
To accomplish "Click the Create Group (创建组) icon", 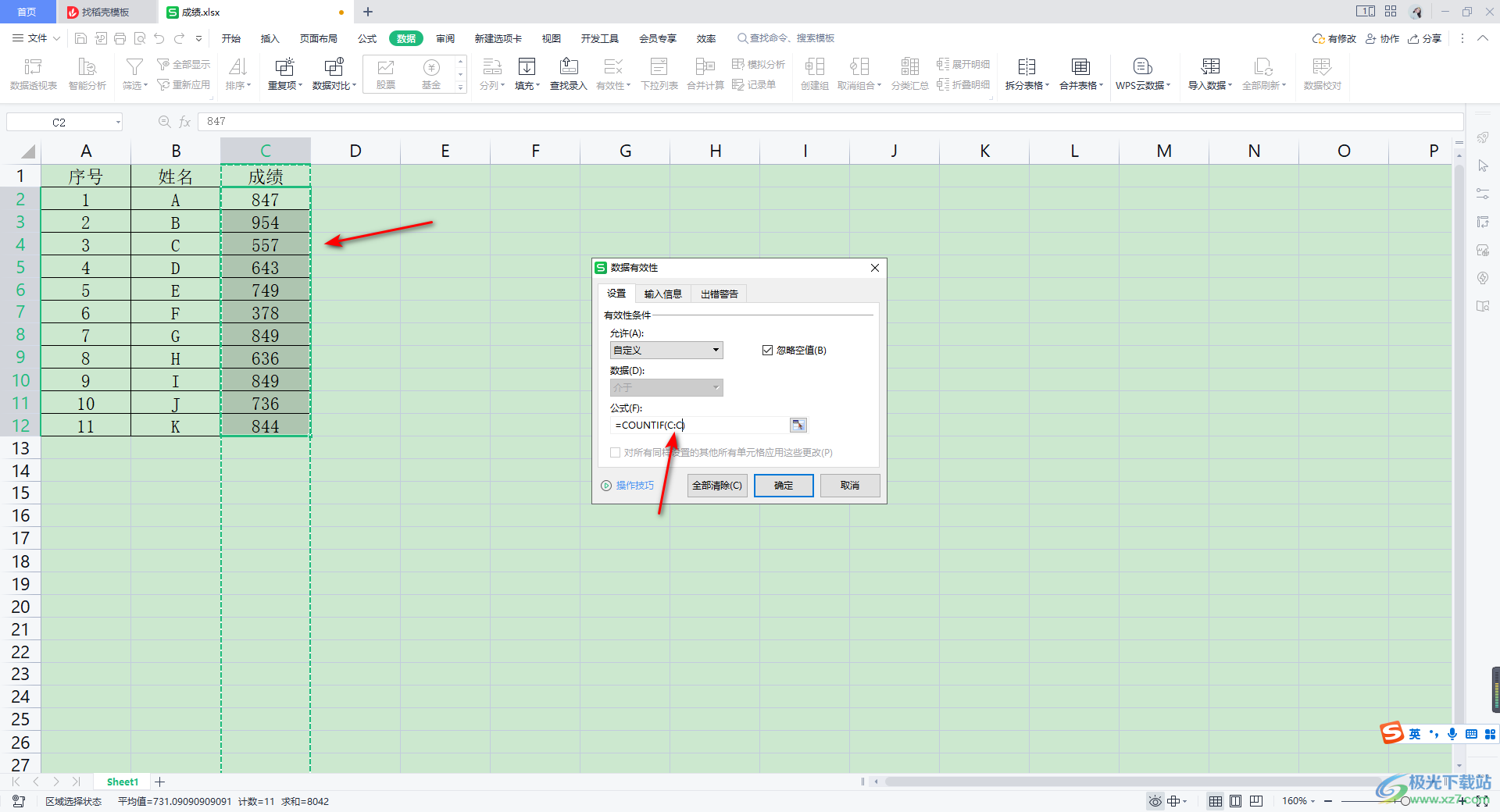I will click(815, 74).
